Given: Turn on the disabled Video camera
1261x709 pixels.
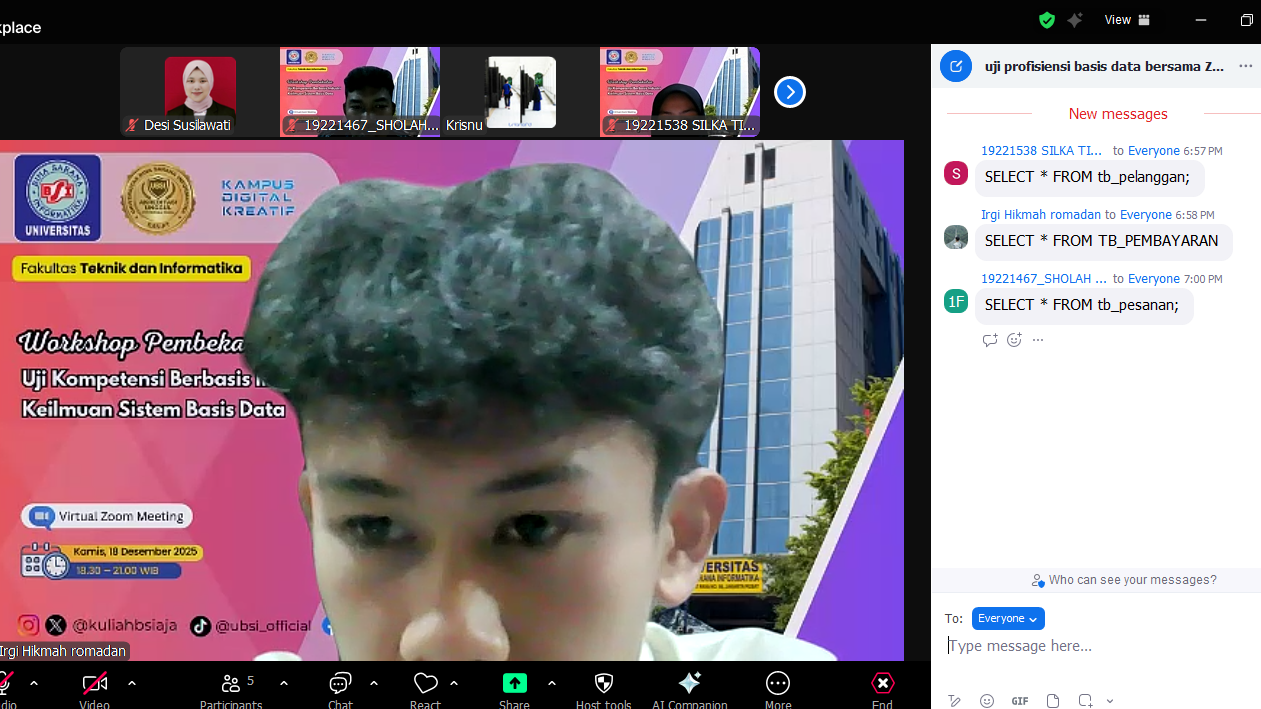Looking at the screenshot, I should pos(95,684).
